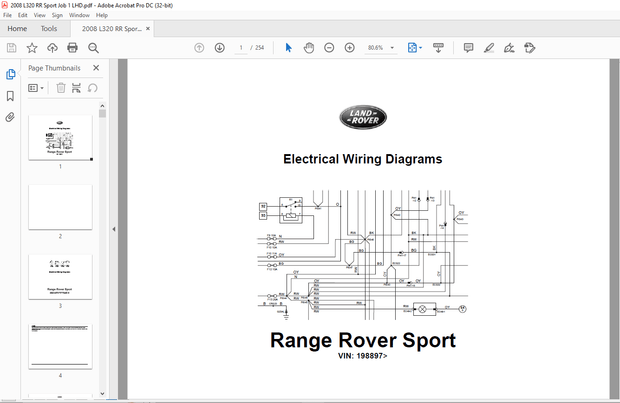
Task: Zoom out with minus icon
Action: click(329, 48)
